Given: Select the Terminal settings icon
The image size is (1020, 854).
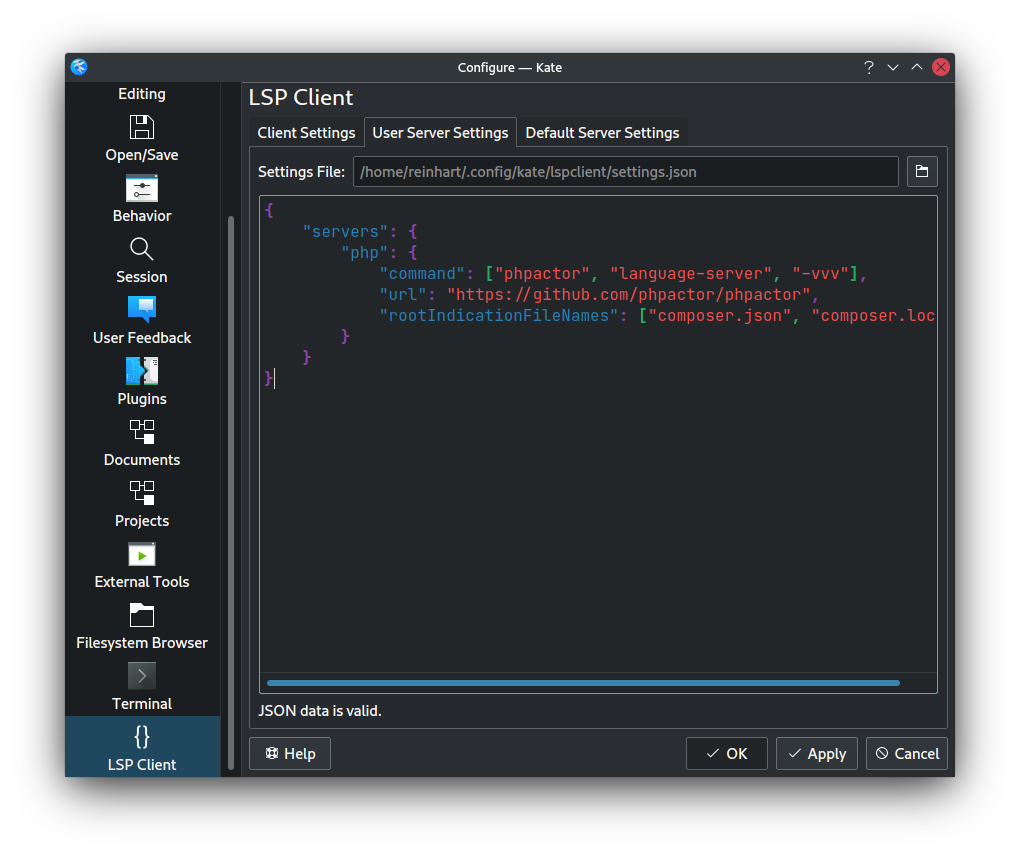Looking at the screenshot, I should coord(141,675).
